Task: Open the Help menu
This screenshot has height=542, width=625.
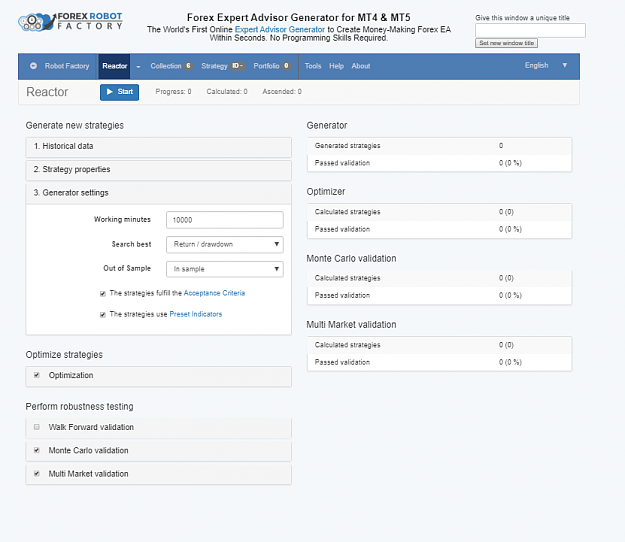Action: (x=336, y=66)
